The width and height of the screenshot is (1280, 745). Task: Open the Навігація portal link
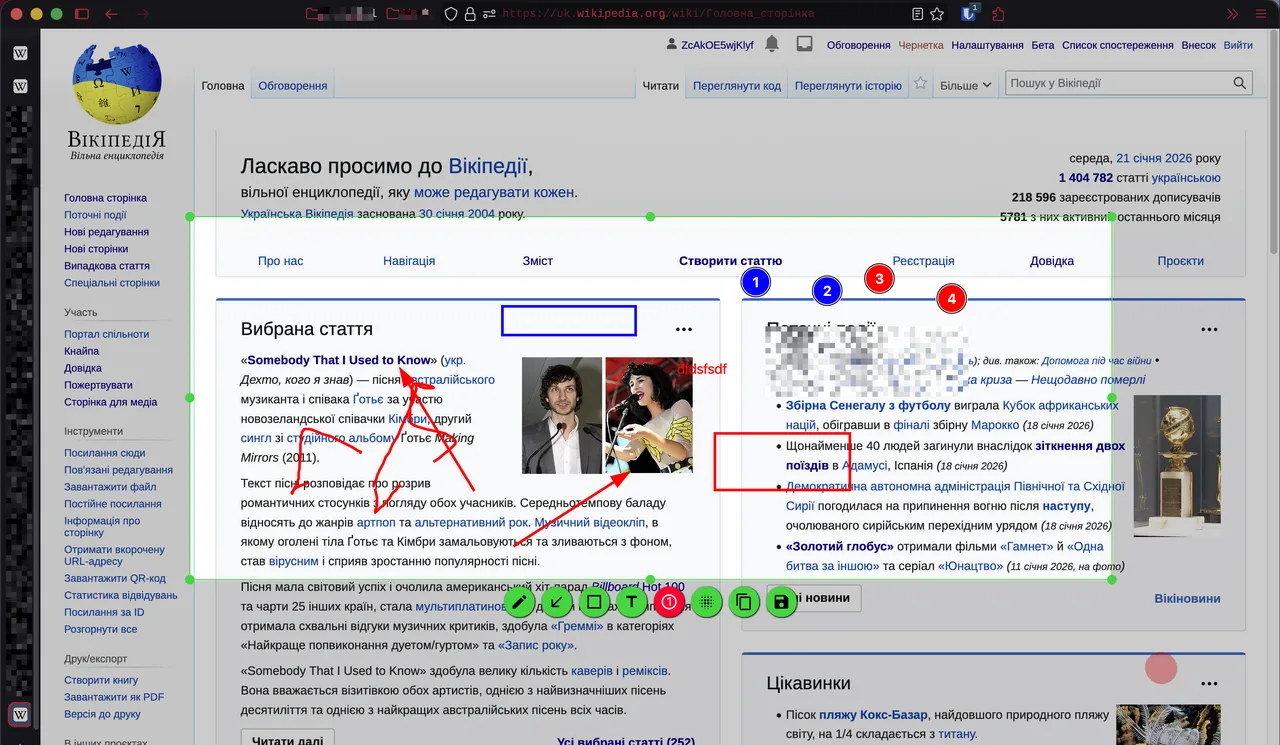click(409, 261)
